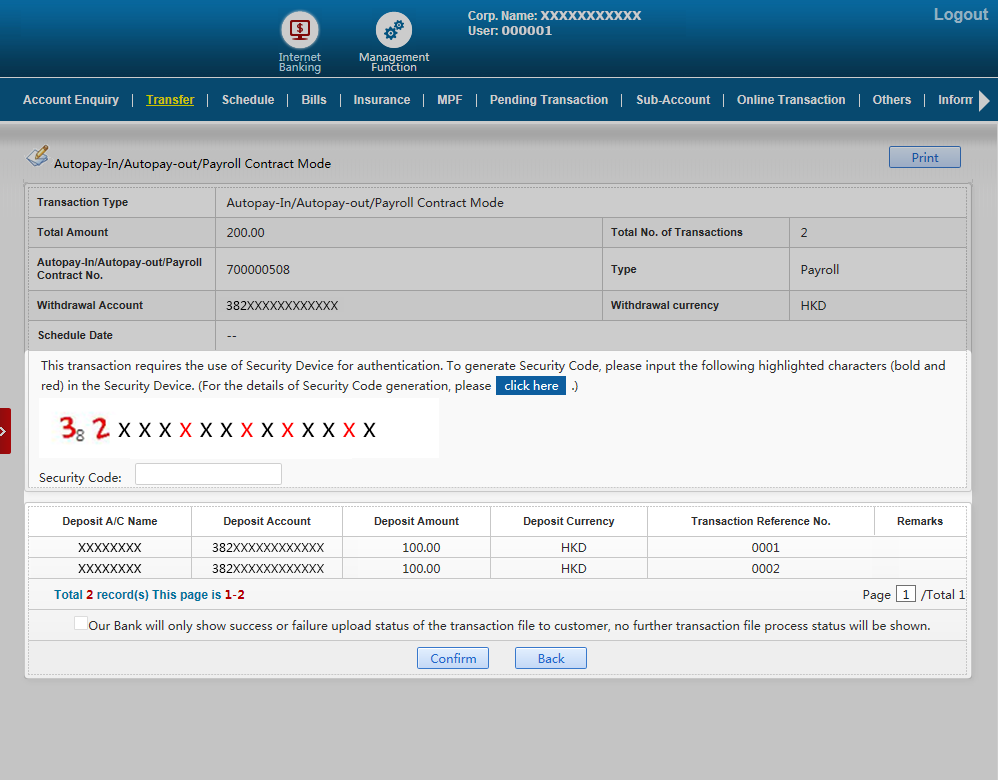The image size is (998, 780).
Task: Open the Internet Banking icon
Action: (299, 30)
